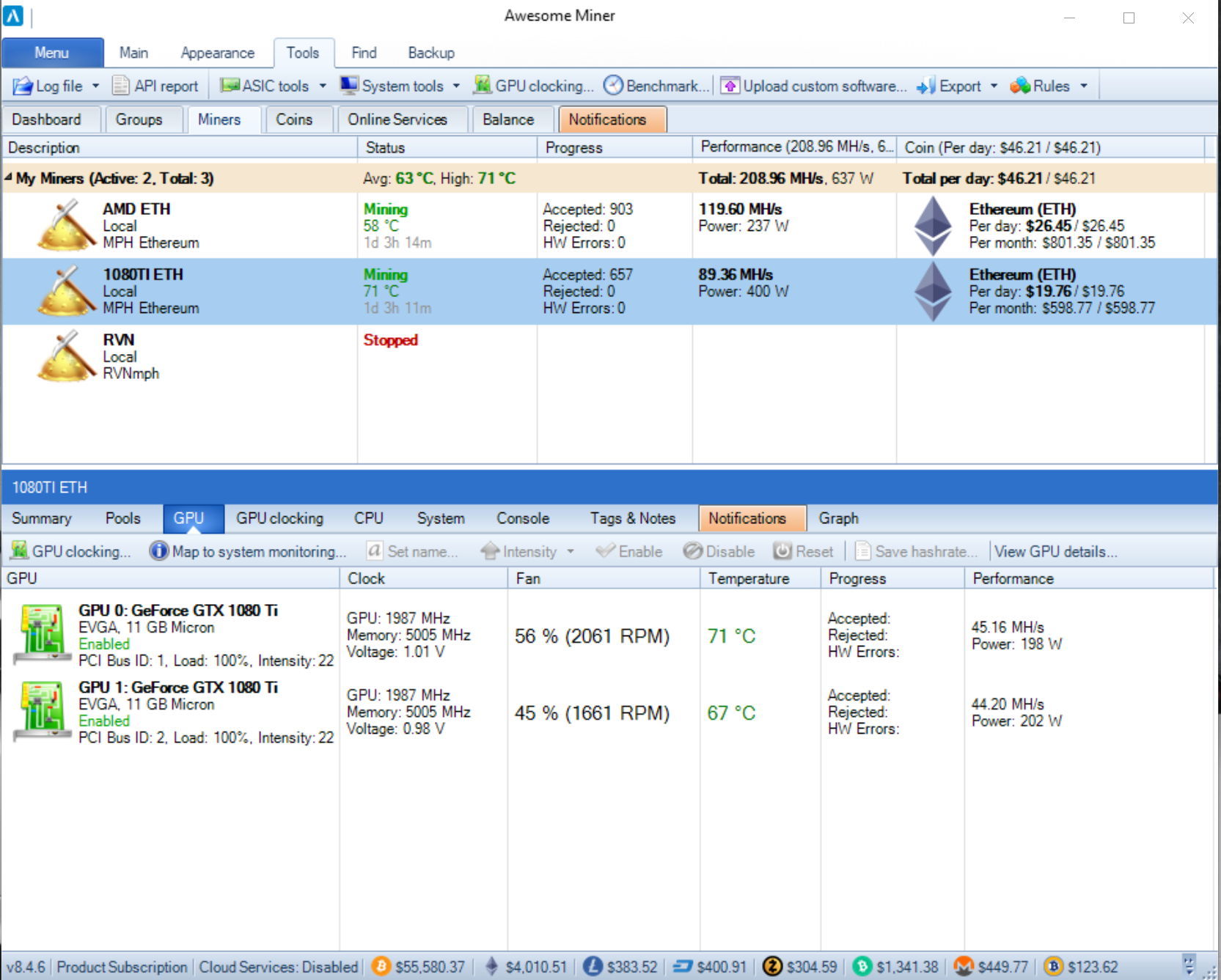Click the Enable GPU button
The height and width of the screenshot is (980, 1221).
(629, 551)
